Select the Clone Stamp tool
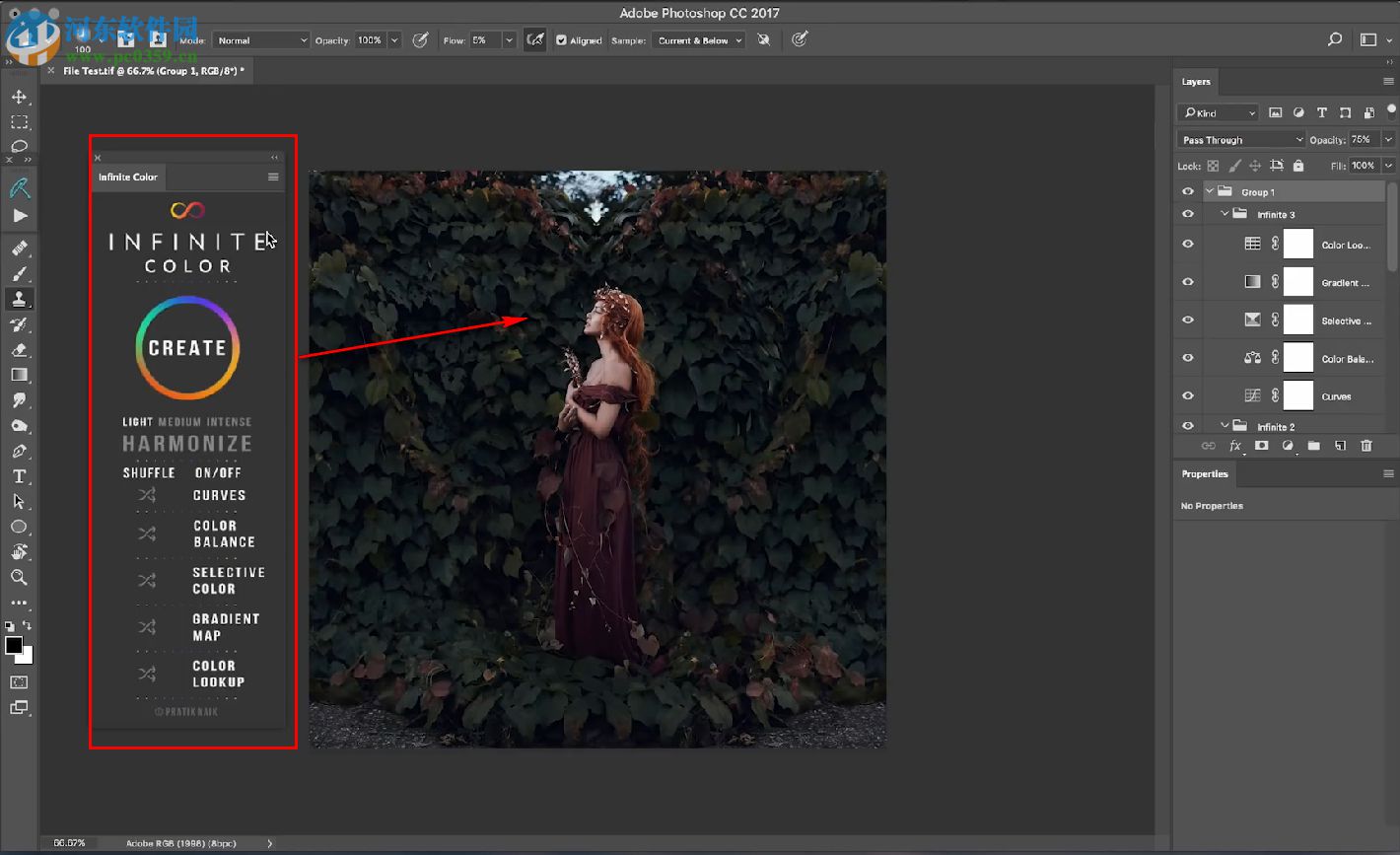Screen dimensions: 1400x855 pos(19,299)
